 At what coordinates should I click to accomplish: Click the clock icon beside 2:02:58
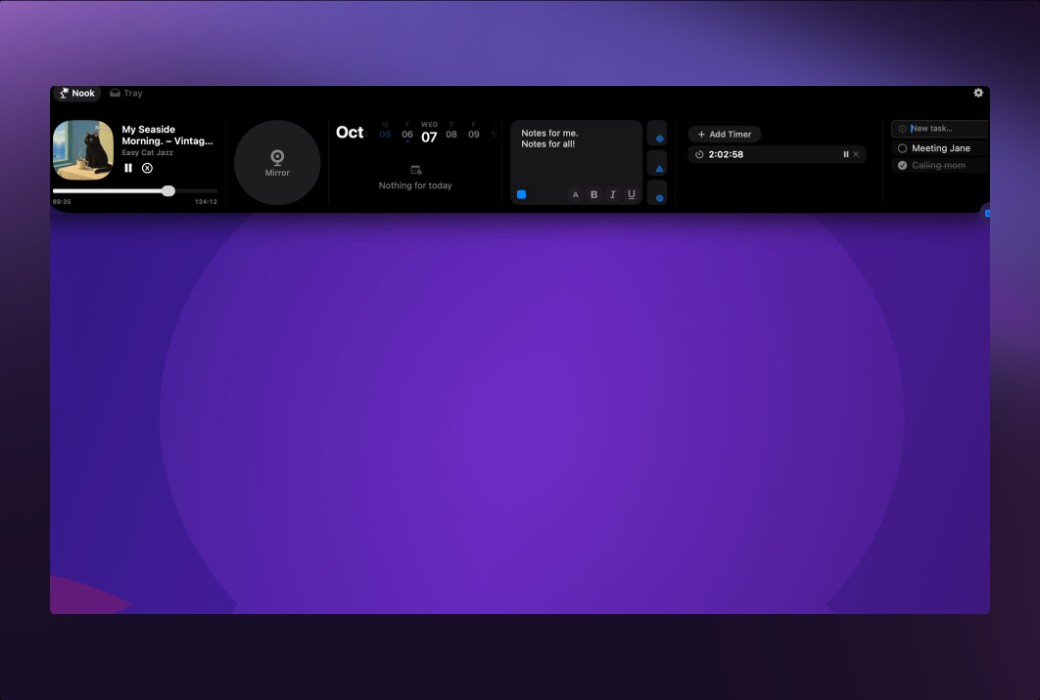click(x=699, y=155)
